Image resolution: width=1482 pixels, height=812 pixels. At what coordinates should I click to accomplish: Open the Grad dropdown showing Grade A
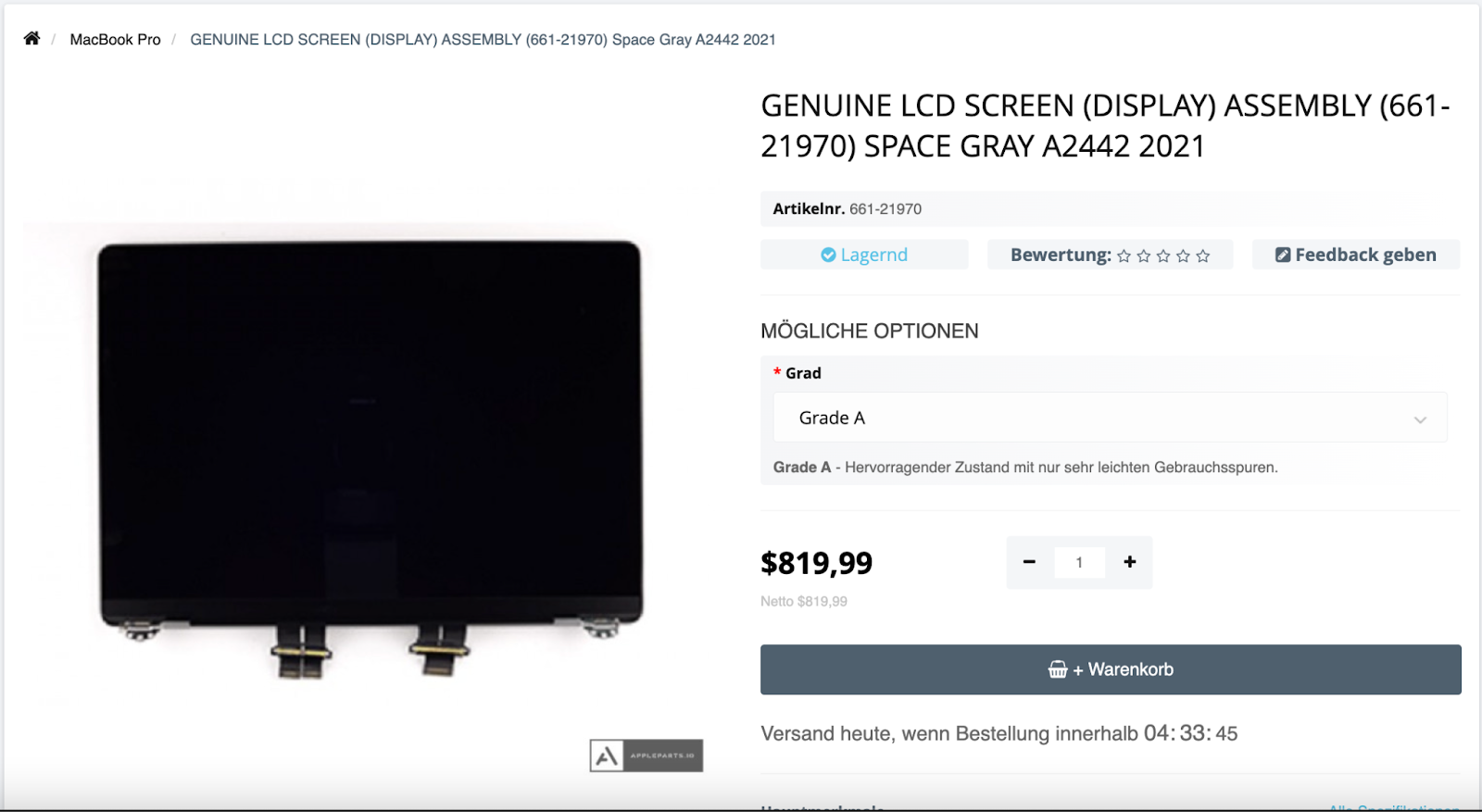pos(1110,418)
